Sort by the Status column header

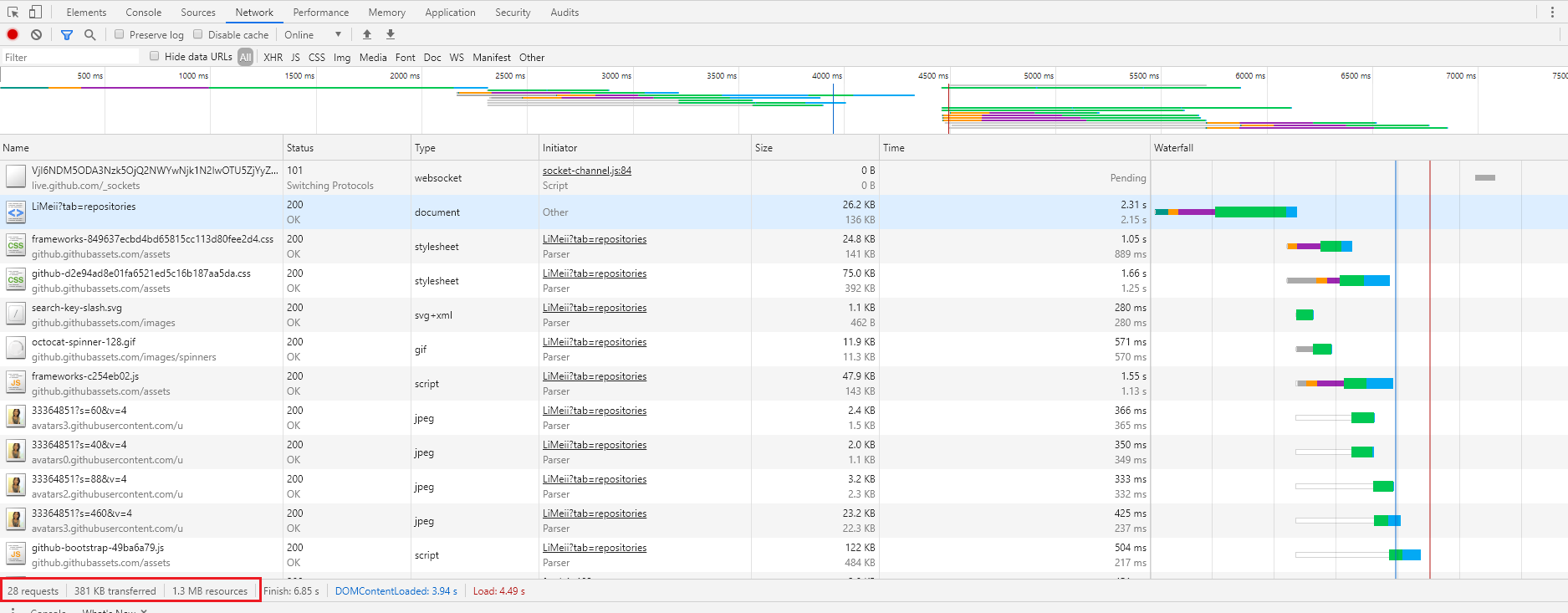(347, 147)
